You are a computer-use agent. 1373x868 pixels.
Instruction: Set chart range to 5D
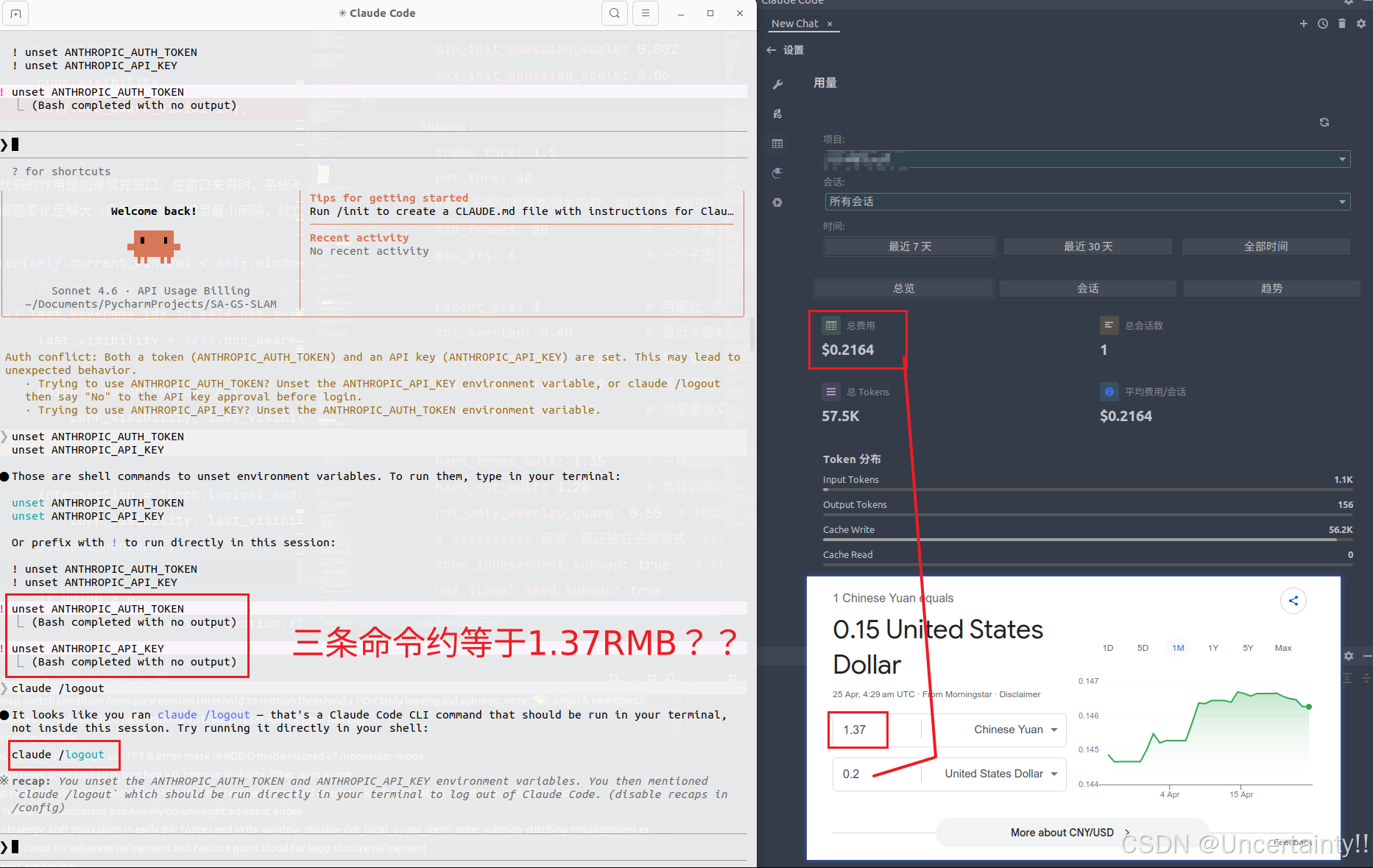click(x=1143, y=648)
